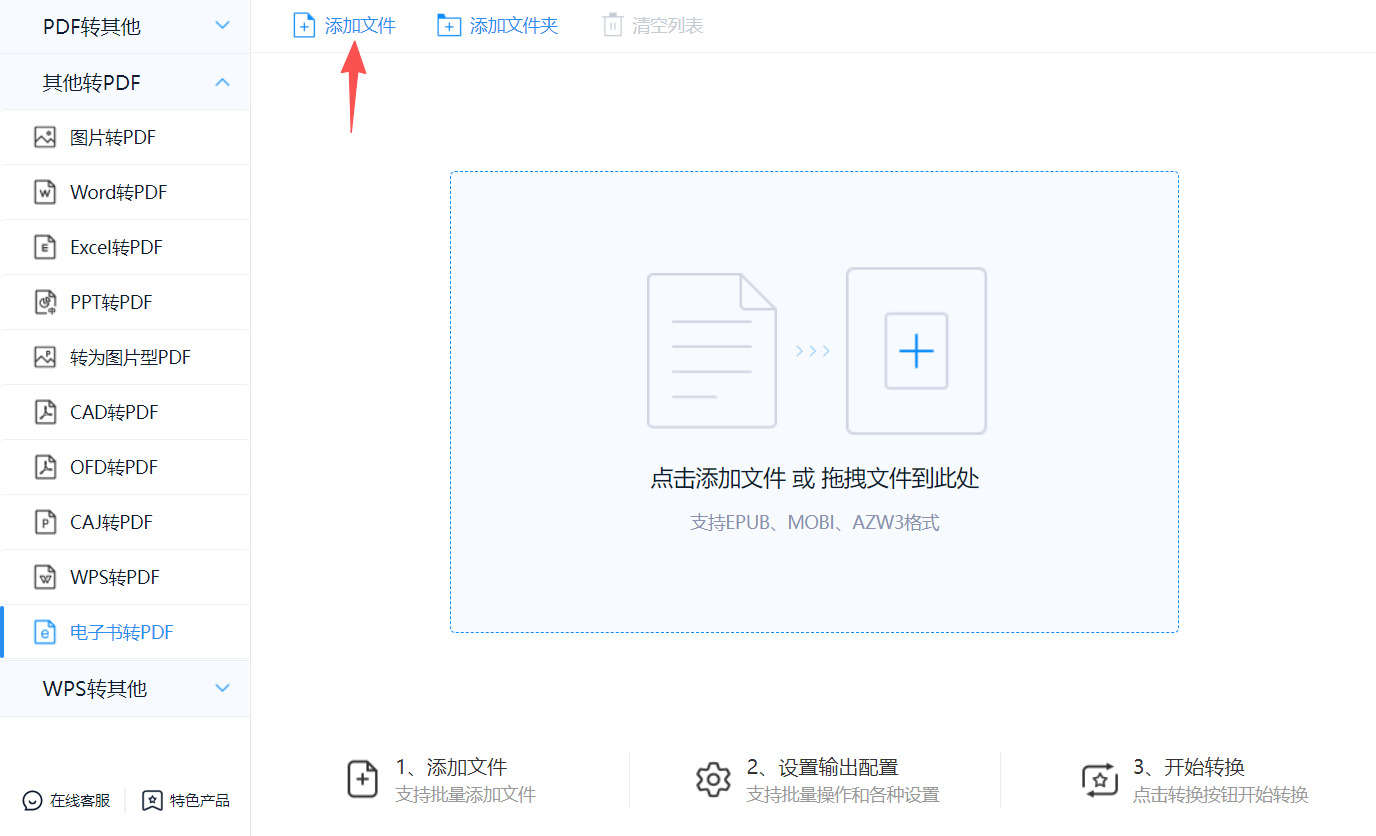Click the Excel转PDF sheet icon

click(45, 248)
